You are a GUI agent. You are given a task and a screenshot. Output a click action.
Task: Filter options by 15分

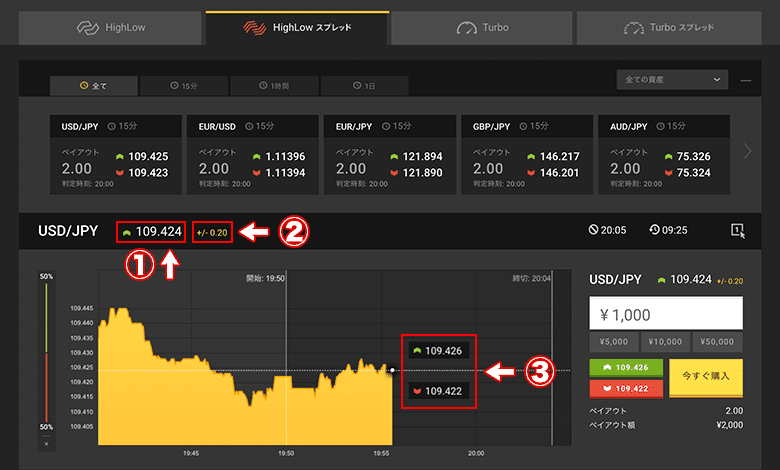(184, 86)
